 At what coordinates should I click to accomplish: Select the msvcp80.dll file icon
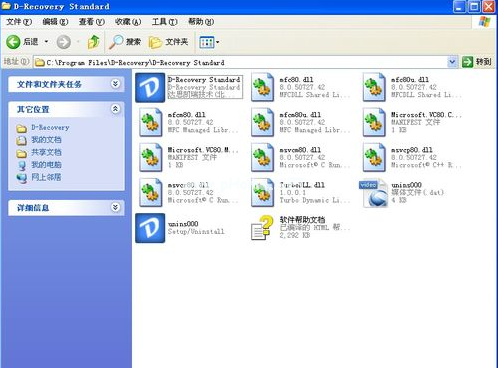374,157
